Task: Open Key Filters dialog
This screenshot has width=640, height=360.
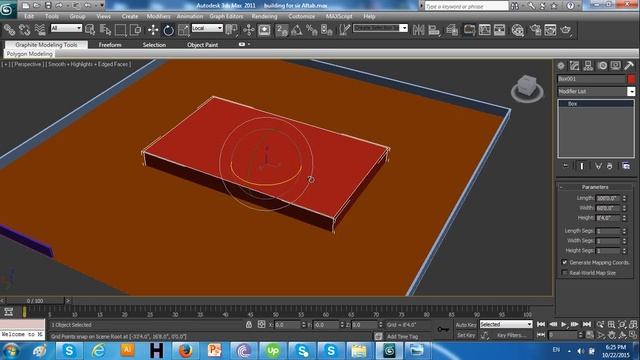Action: (x=511, y=335)
